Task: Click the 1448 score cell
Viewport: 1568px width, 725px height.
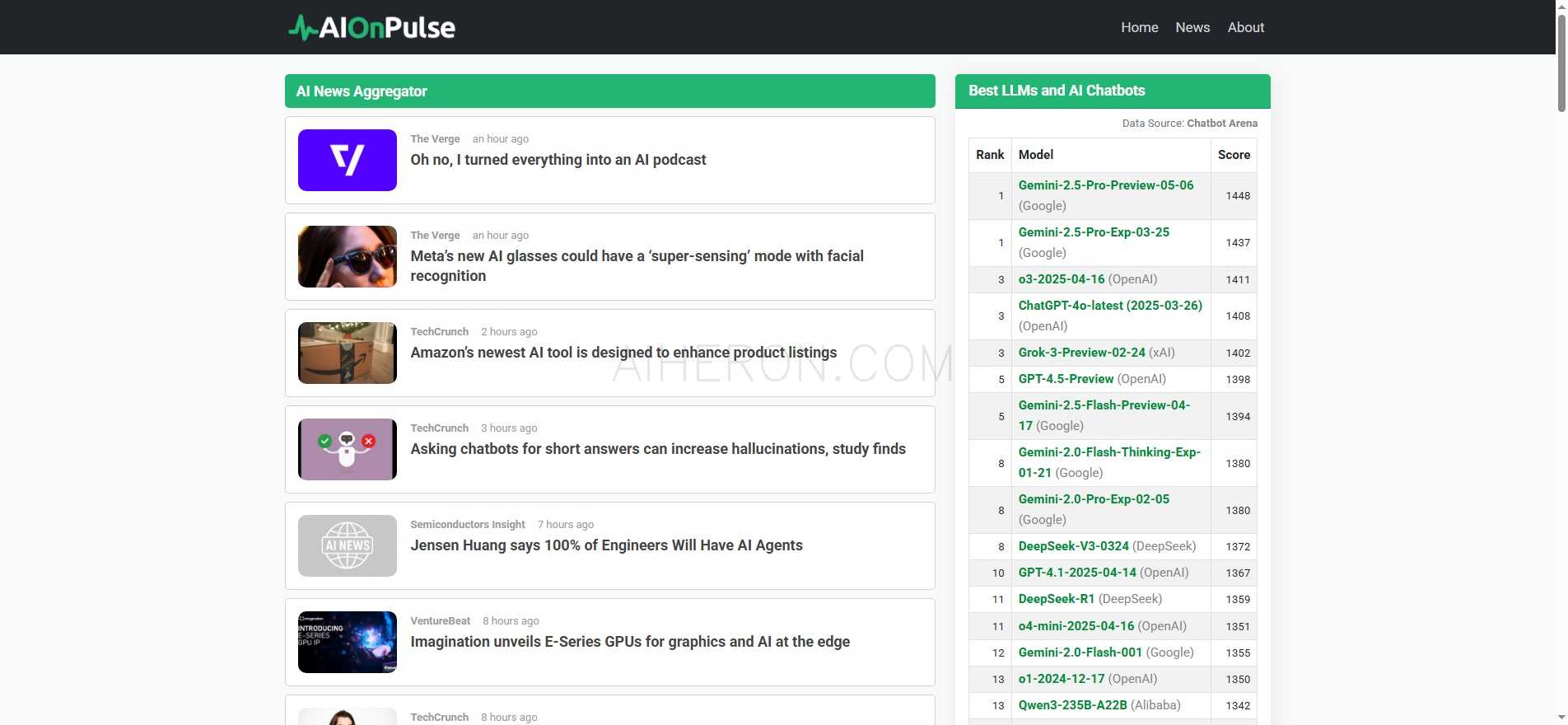Action: click(x=1234, y=196)
